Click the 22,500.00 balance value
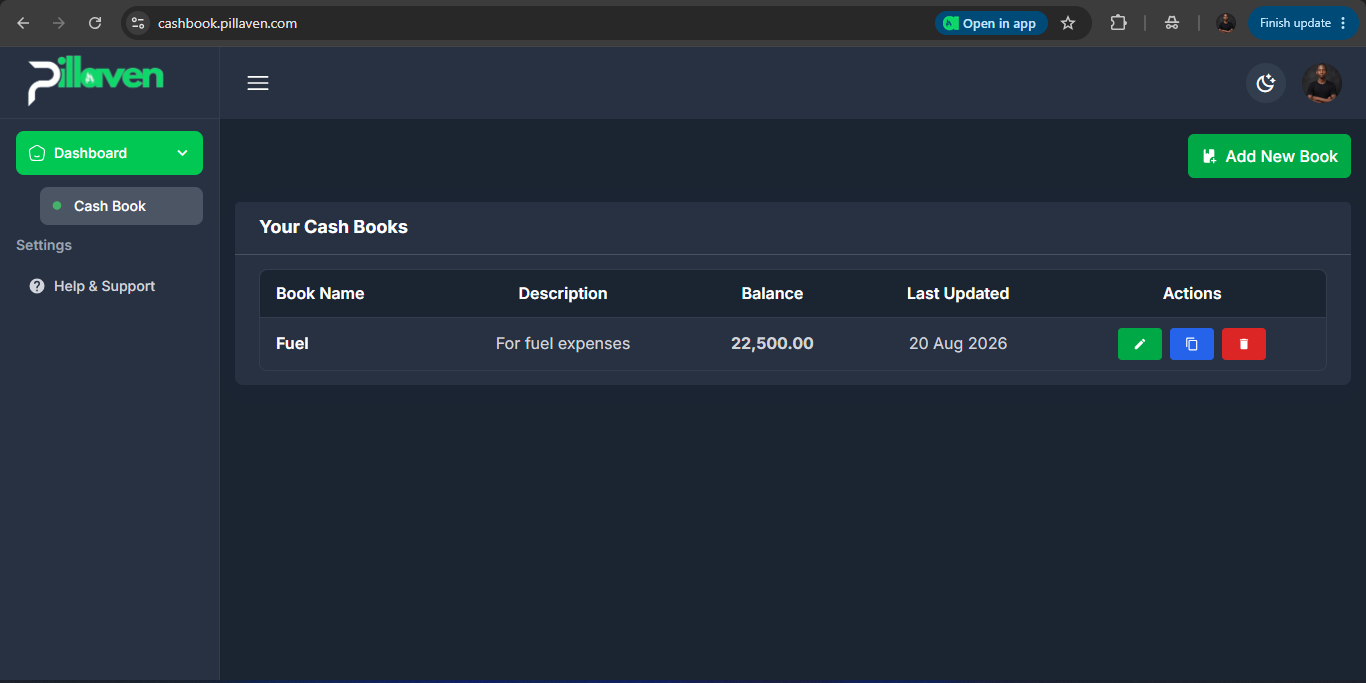This screenshot has height=683, width=1366. 772,344
